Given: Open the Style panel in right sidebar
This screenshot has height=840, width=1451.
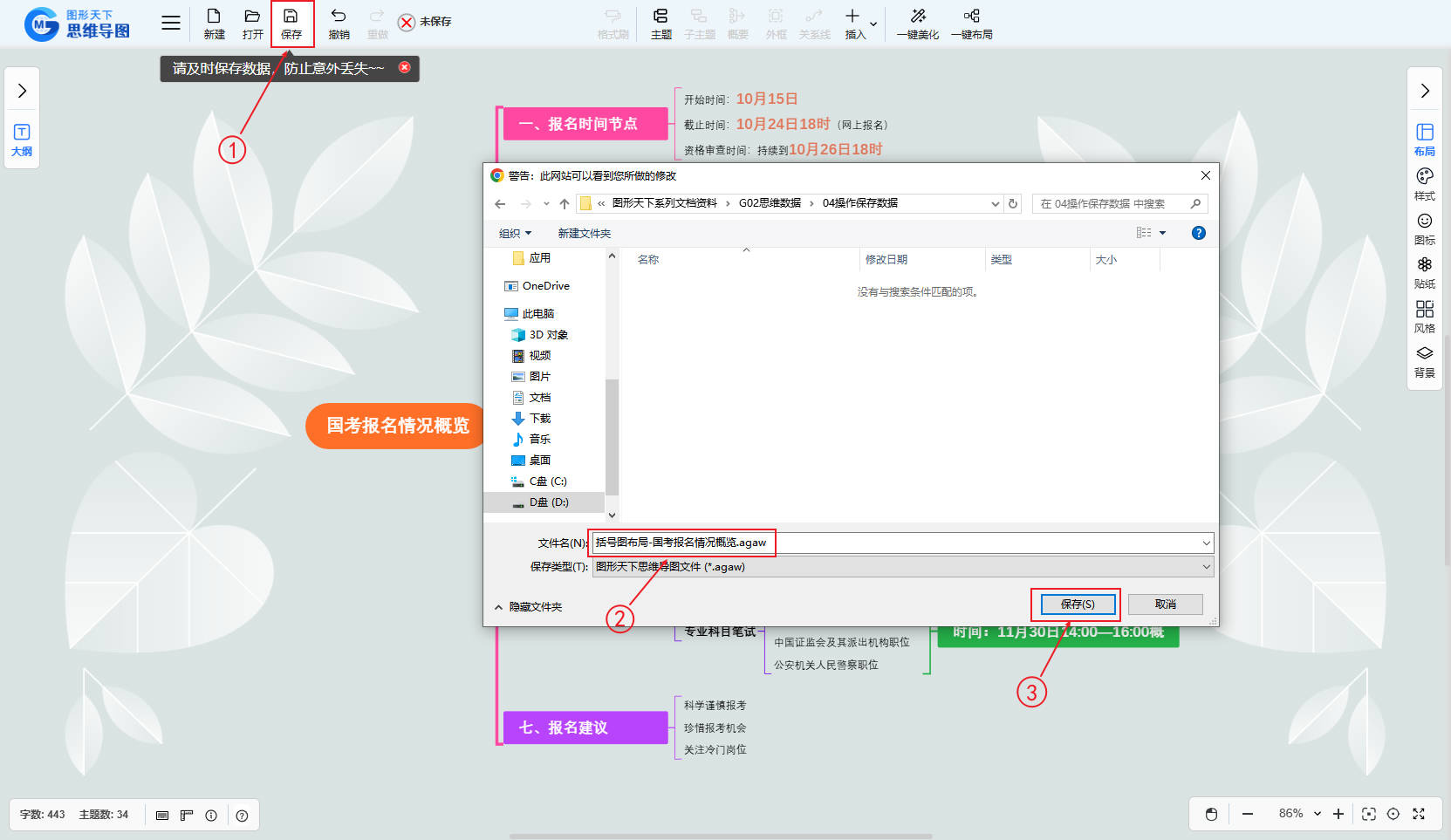Looking at the screenshot, I should (x=1424, y=184).
